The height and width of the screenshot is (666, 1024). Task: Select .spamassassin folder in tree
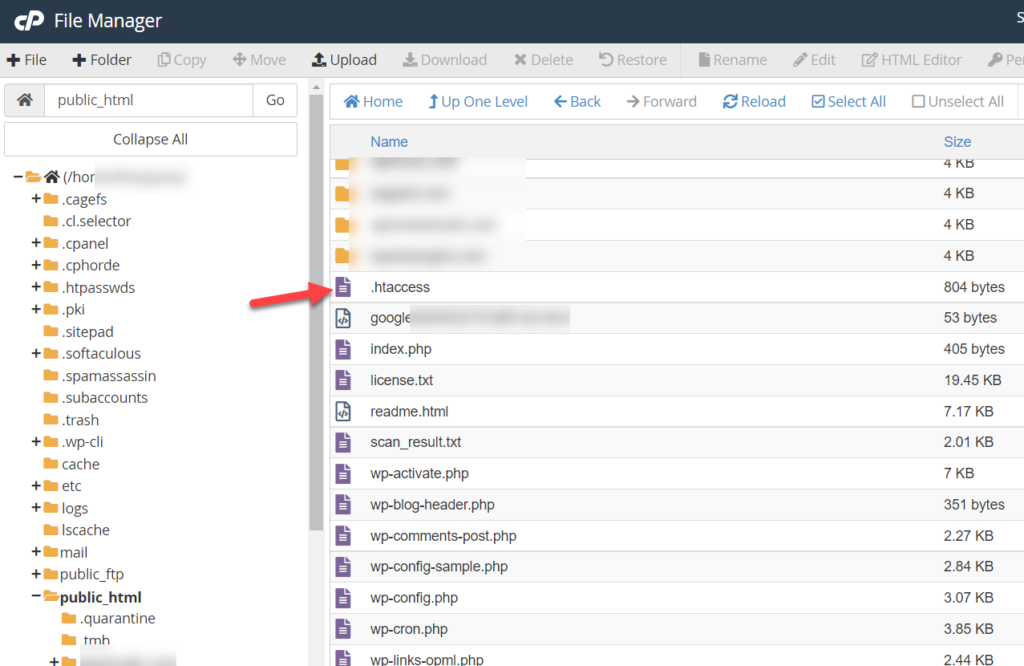point(108,376)
